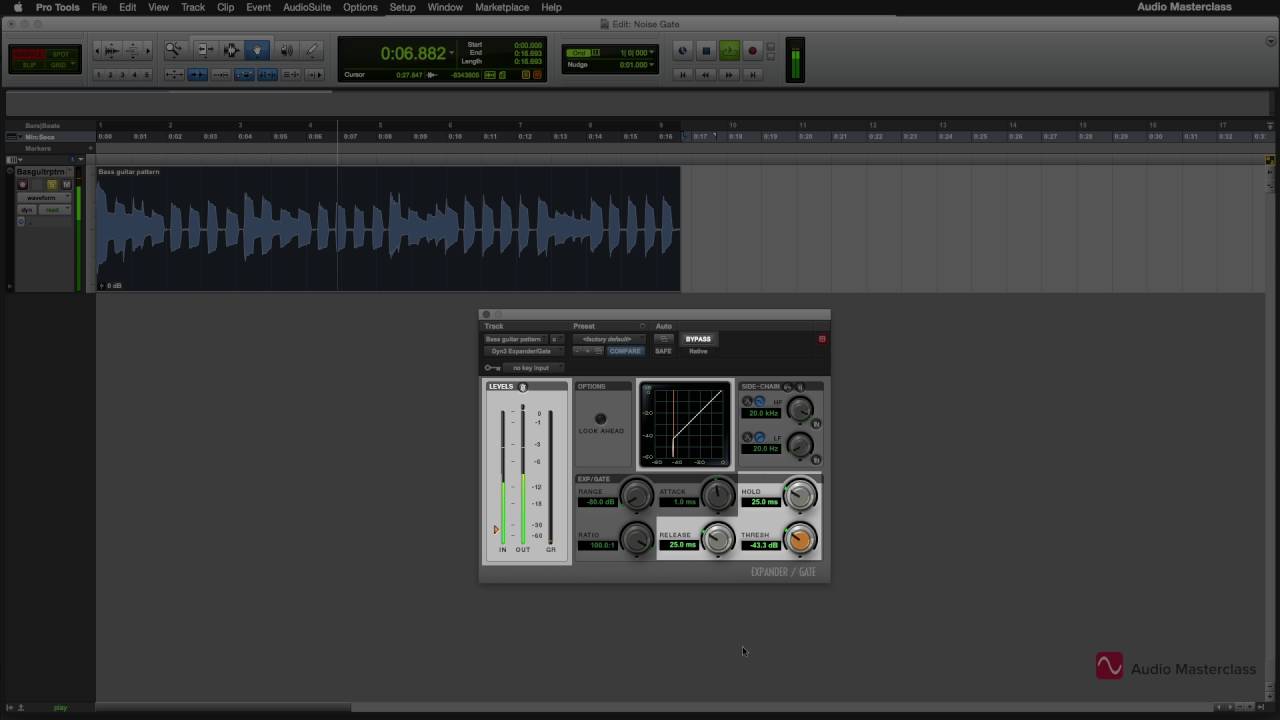Open the Nudge value dropdown
This screenshot has height=720, width=1280.
click(x=652, y=65)
